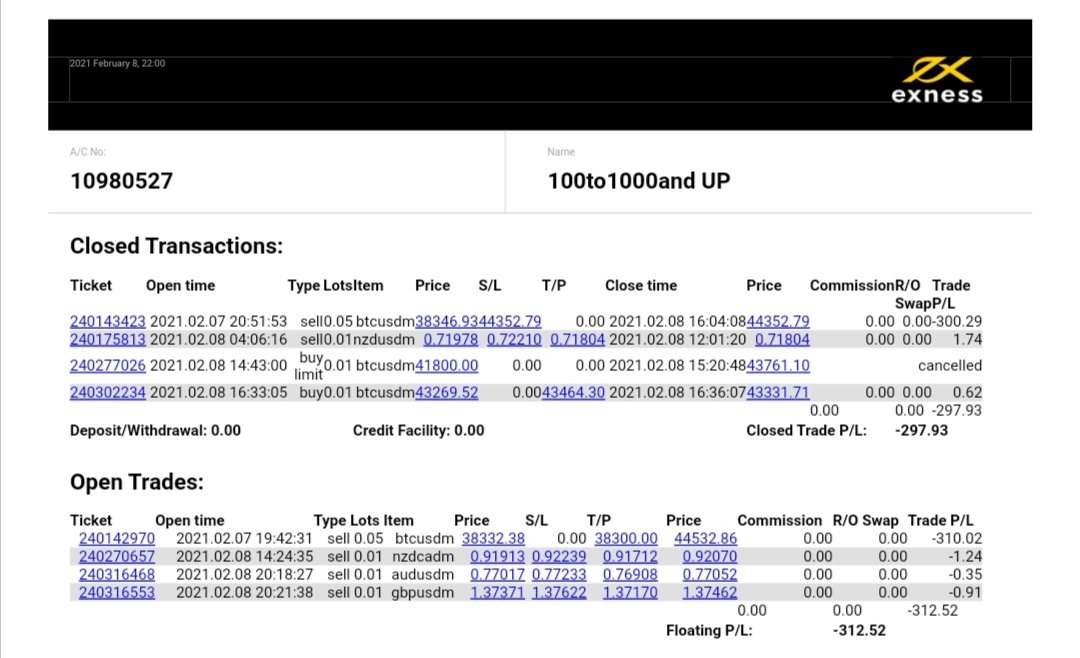The height and width of the screenshot is (658, 1080).
Task: Click open time 2021.02.07 19:42:31
Action: (x=244, y=538)
